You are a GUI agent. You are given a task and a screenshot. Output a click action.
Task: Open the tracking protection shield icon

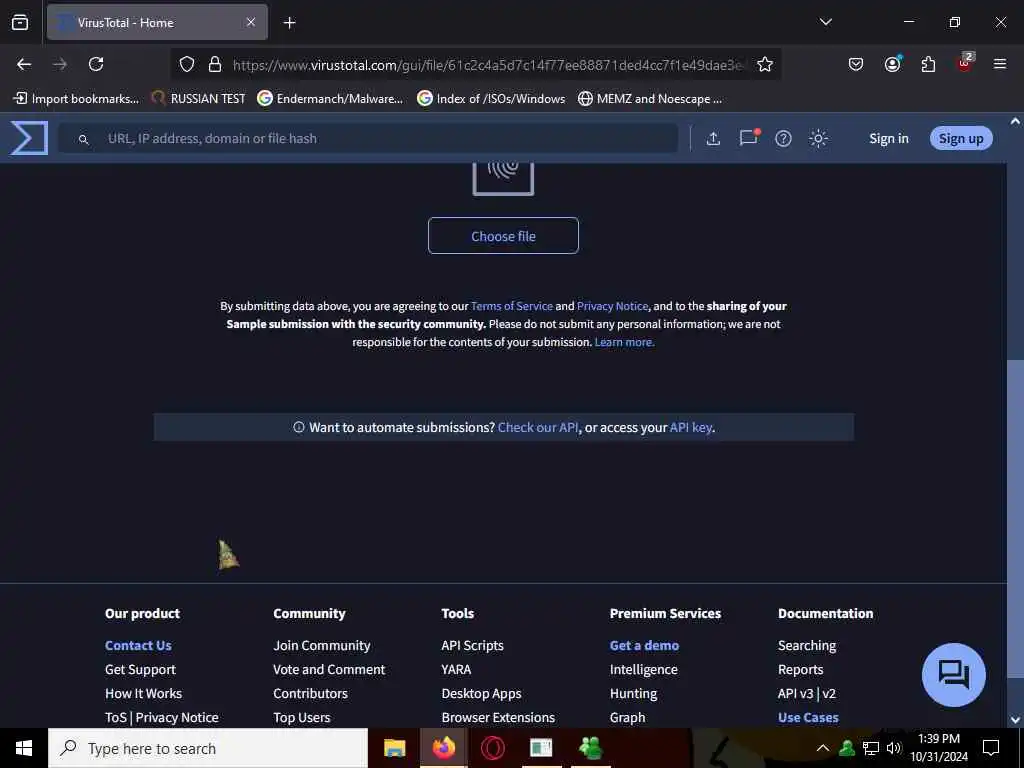[187, 64]
